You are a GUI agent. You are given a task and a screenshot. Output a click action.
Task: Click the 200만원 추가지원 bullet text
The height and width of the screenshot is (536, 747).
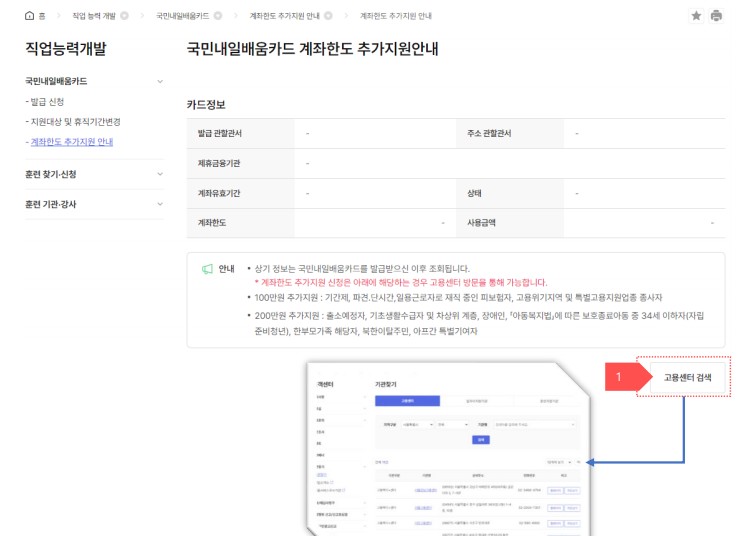(x=479, y=324)
